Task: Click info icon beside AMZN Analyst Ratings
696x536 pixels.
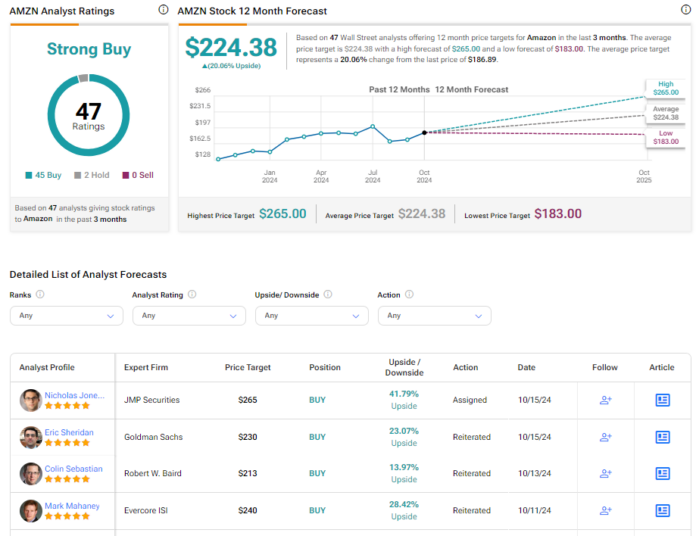Action: tap(163, 10)
